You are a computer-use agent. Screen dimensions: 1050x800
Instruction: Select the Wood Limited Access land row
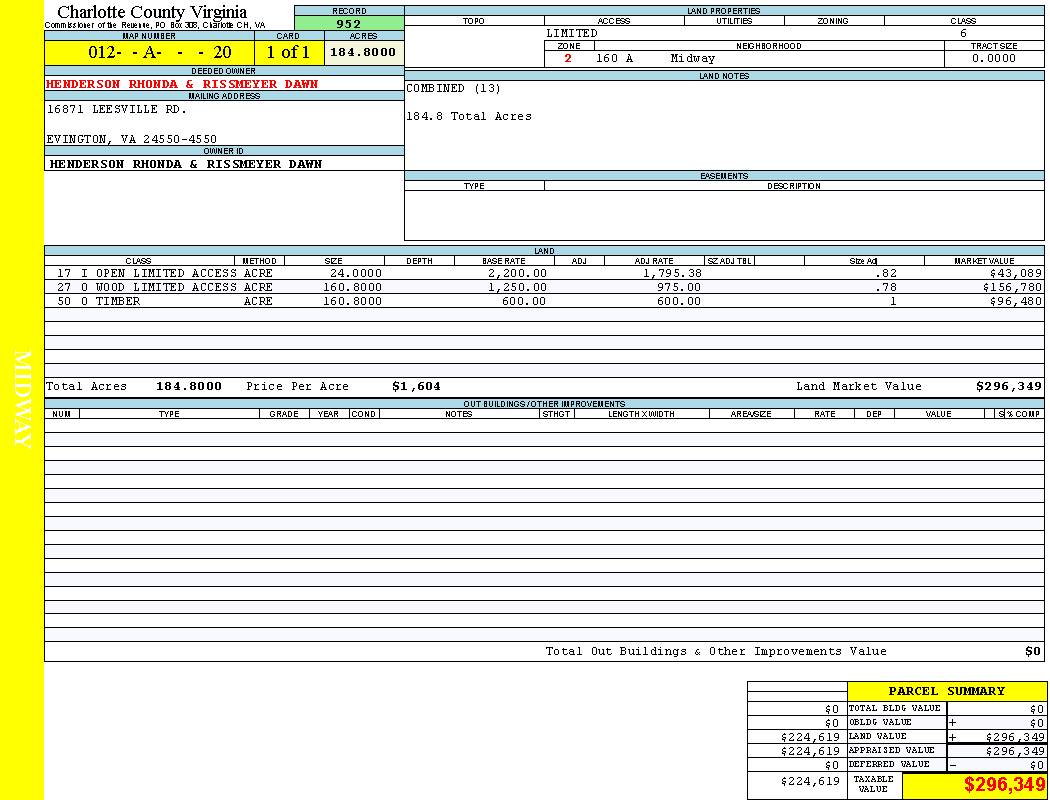pos(166,287)
